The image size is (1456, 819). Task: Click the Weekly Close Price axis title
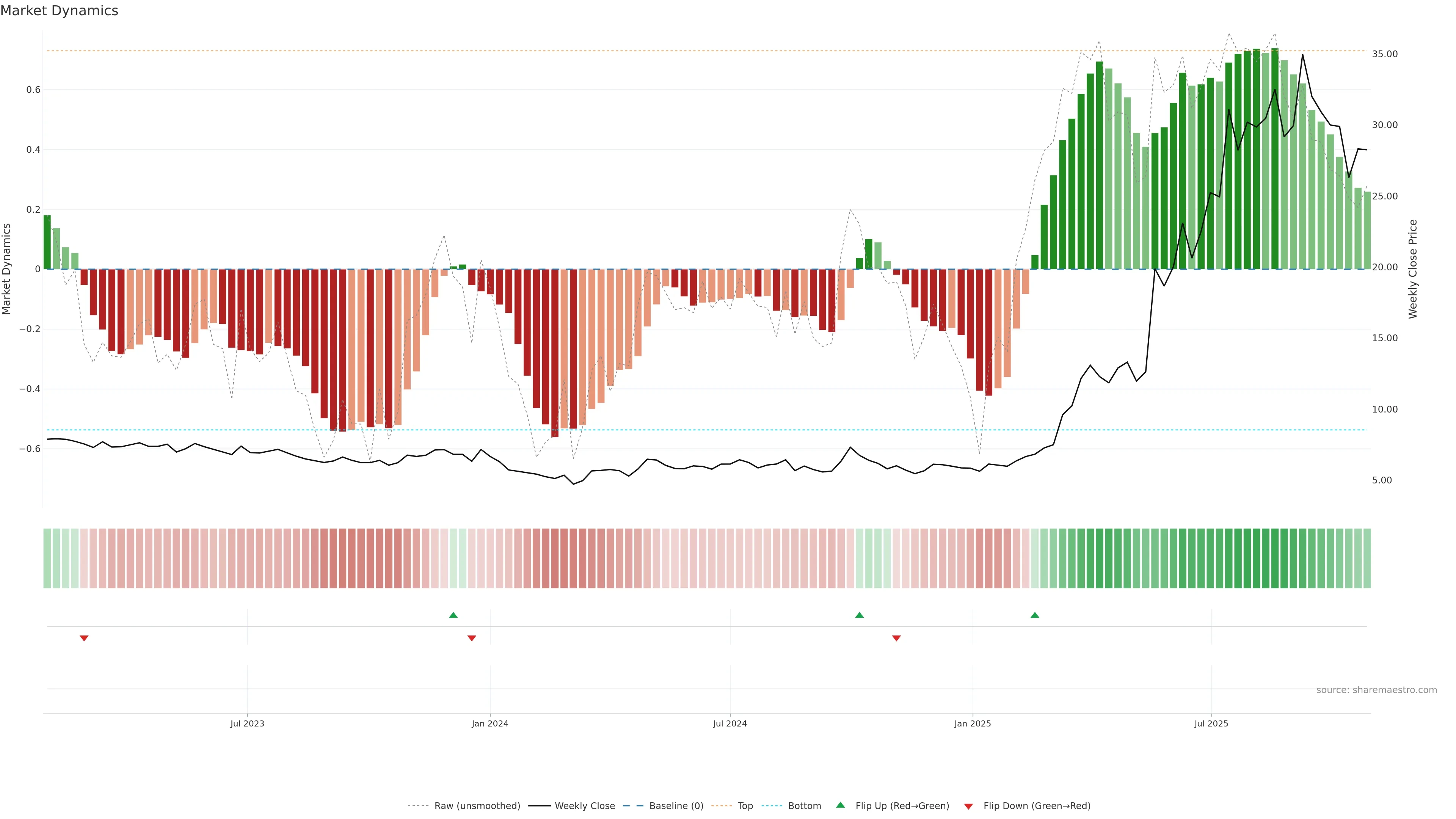coord(1413,269)
